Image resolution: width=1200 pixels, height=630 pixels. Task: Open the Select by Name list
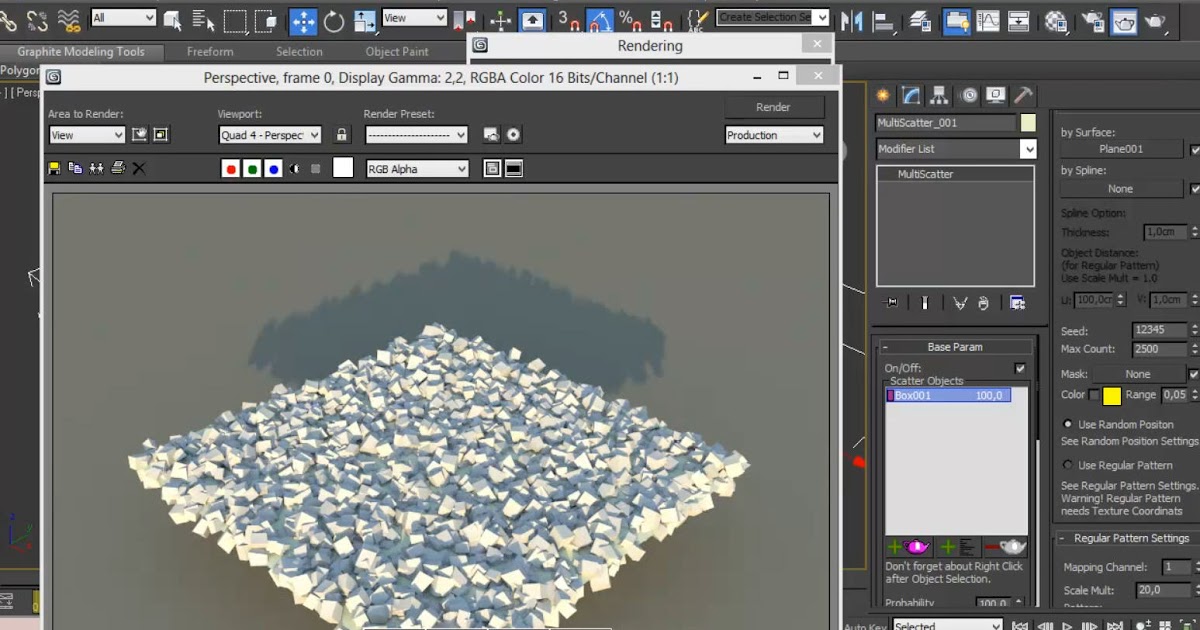(203, 20)
